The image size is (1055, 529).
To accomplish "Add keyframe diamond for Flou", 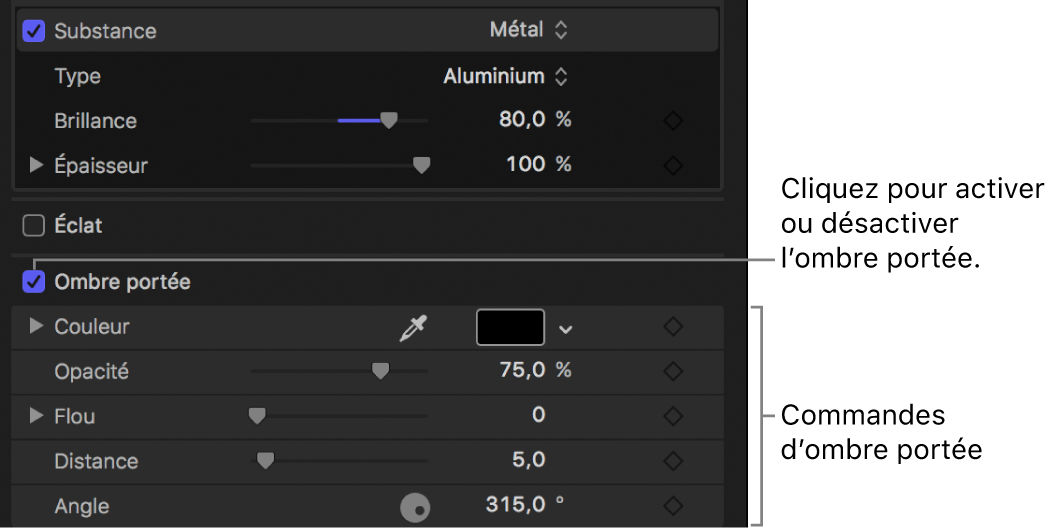I will [x=673, y=417].
